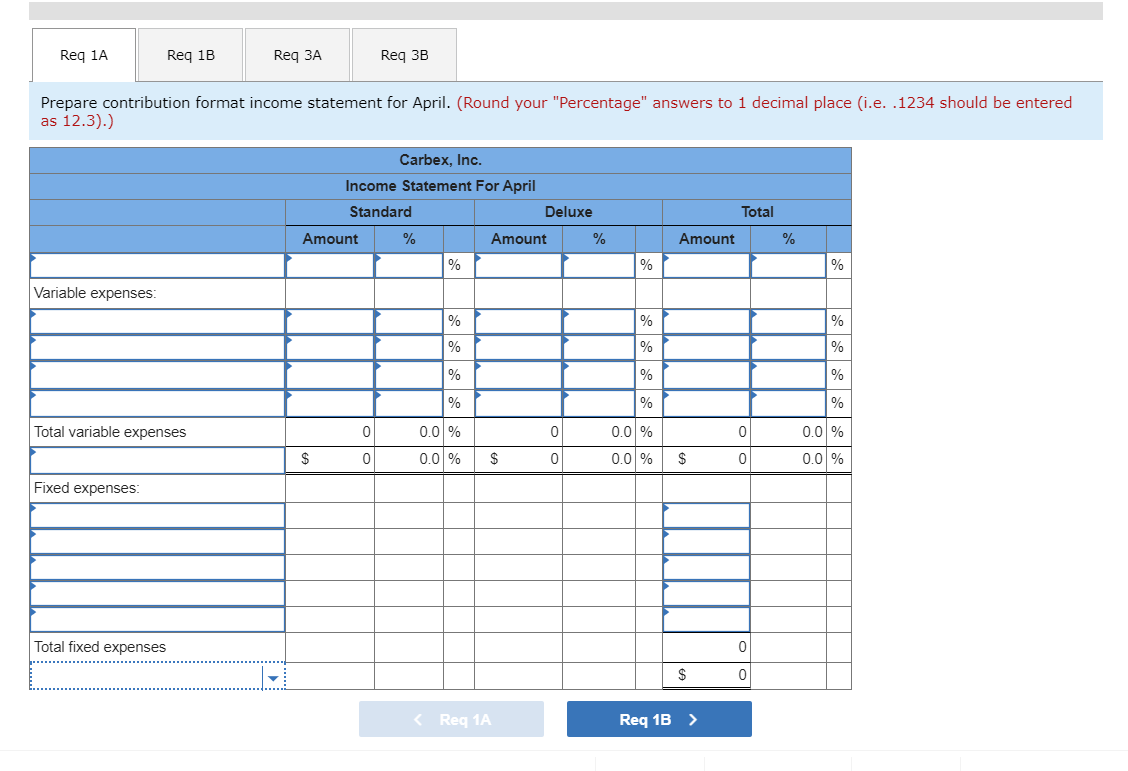Select Standard Amount for second variable expense

(x=330, y=347)
